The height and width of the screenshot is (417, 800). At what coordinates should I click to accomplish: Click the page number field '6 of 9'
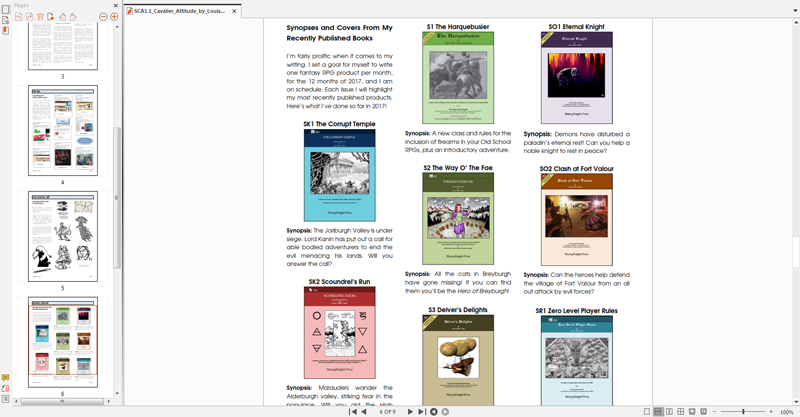(387, 411)
